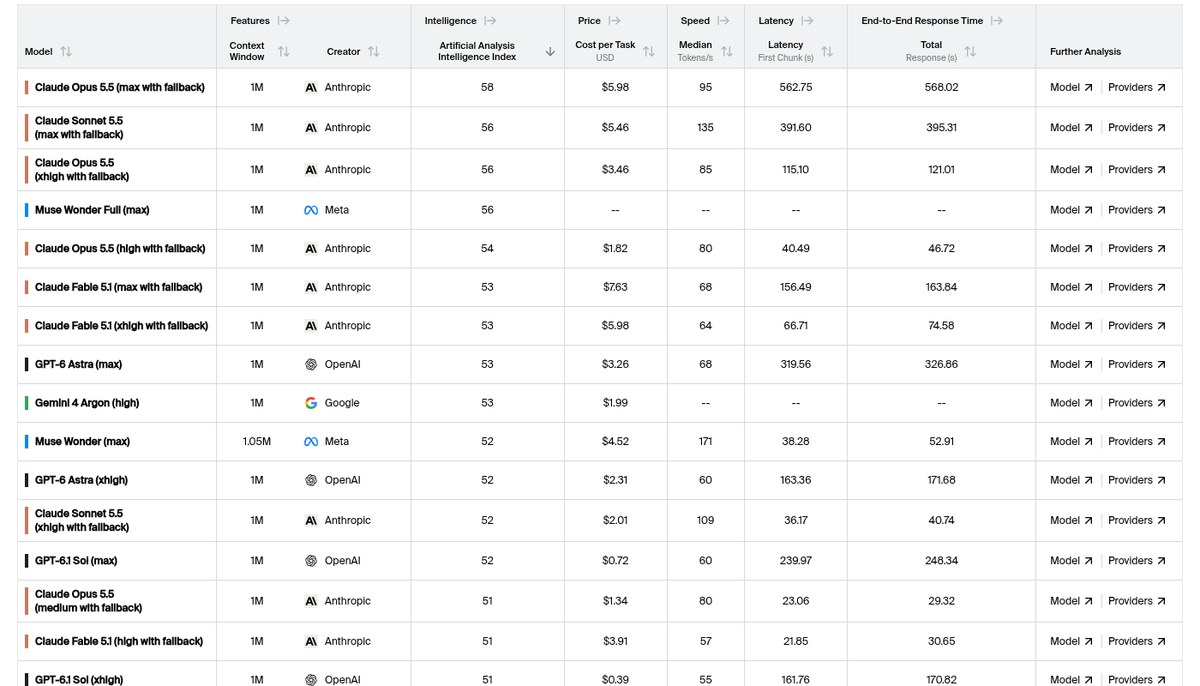Open the Providers link for GPT-6.1 Sol (max)
This screenshot has height=686, width=1200.
1137,561
